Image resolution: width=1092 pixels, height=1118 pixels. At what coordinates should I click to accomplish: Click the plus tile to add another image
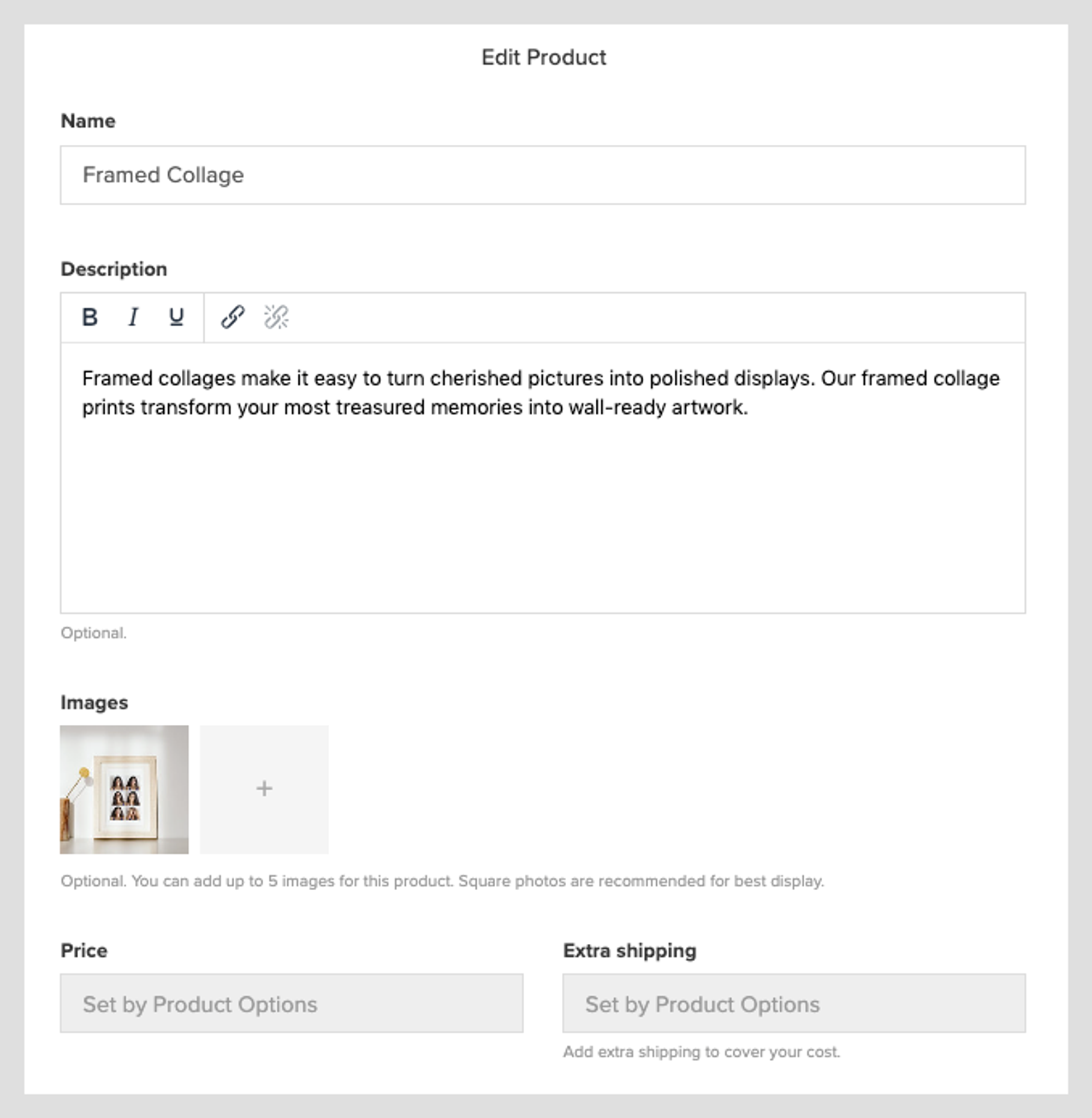pyautogui.click(x=264, y=788)
